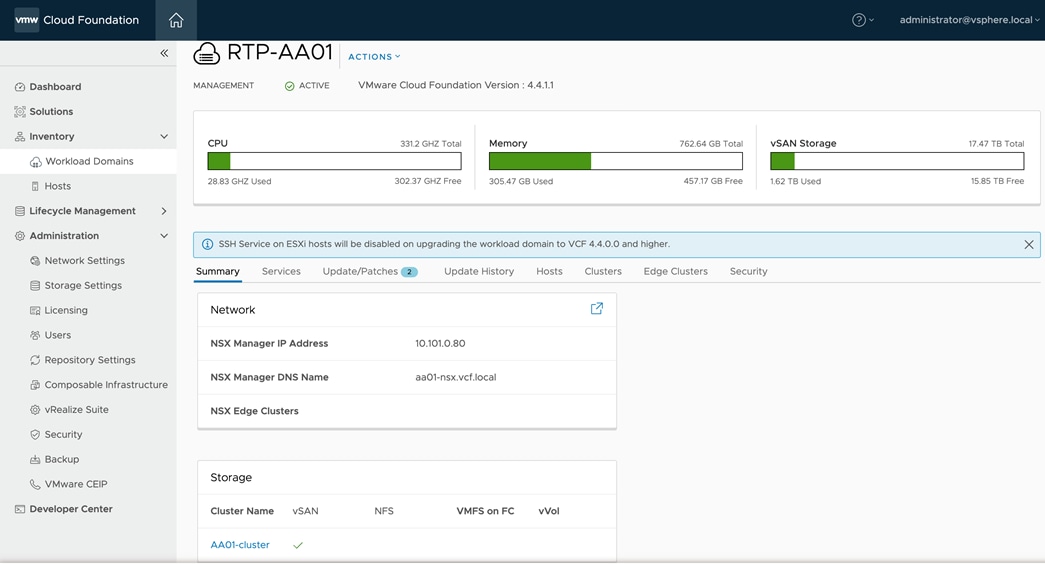The width and height of the screenshot is (1045, 565).
Task: Click the DNS name aa01-nsx.vcf.local
Action: [x=456, y=377]
